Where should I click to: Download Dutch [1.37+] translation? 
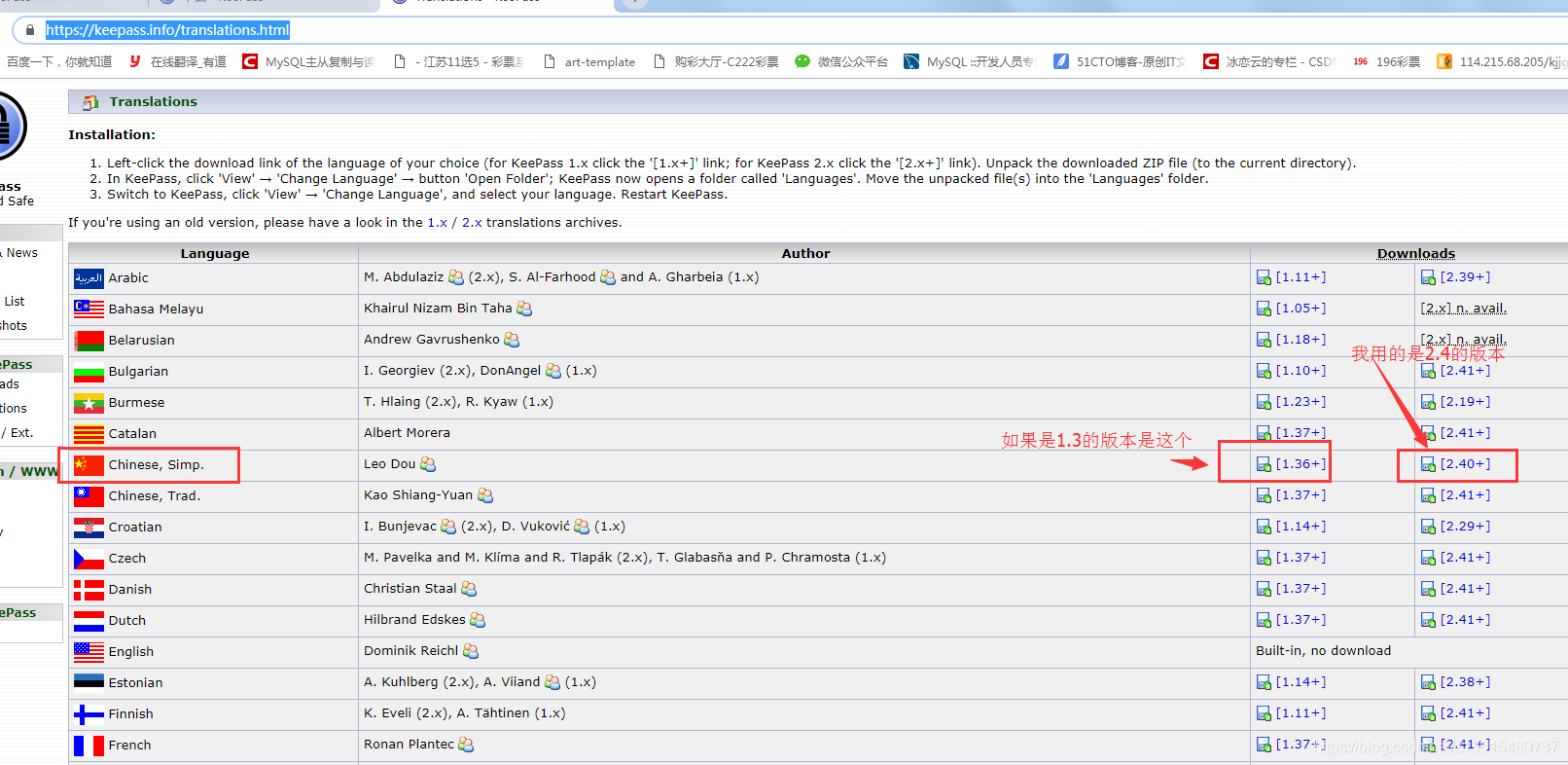(1301, 620)
